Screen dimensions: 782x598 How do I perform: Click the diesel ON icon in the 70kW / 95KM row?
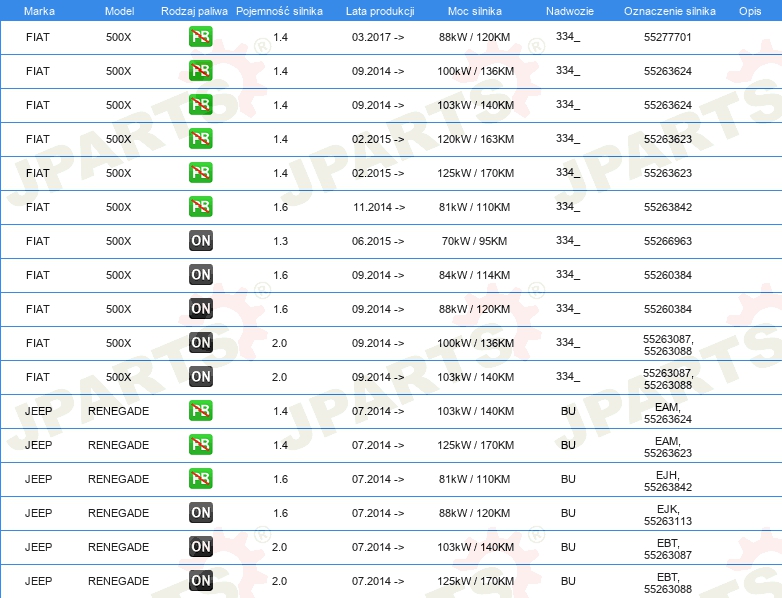tap(200, 241)
